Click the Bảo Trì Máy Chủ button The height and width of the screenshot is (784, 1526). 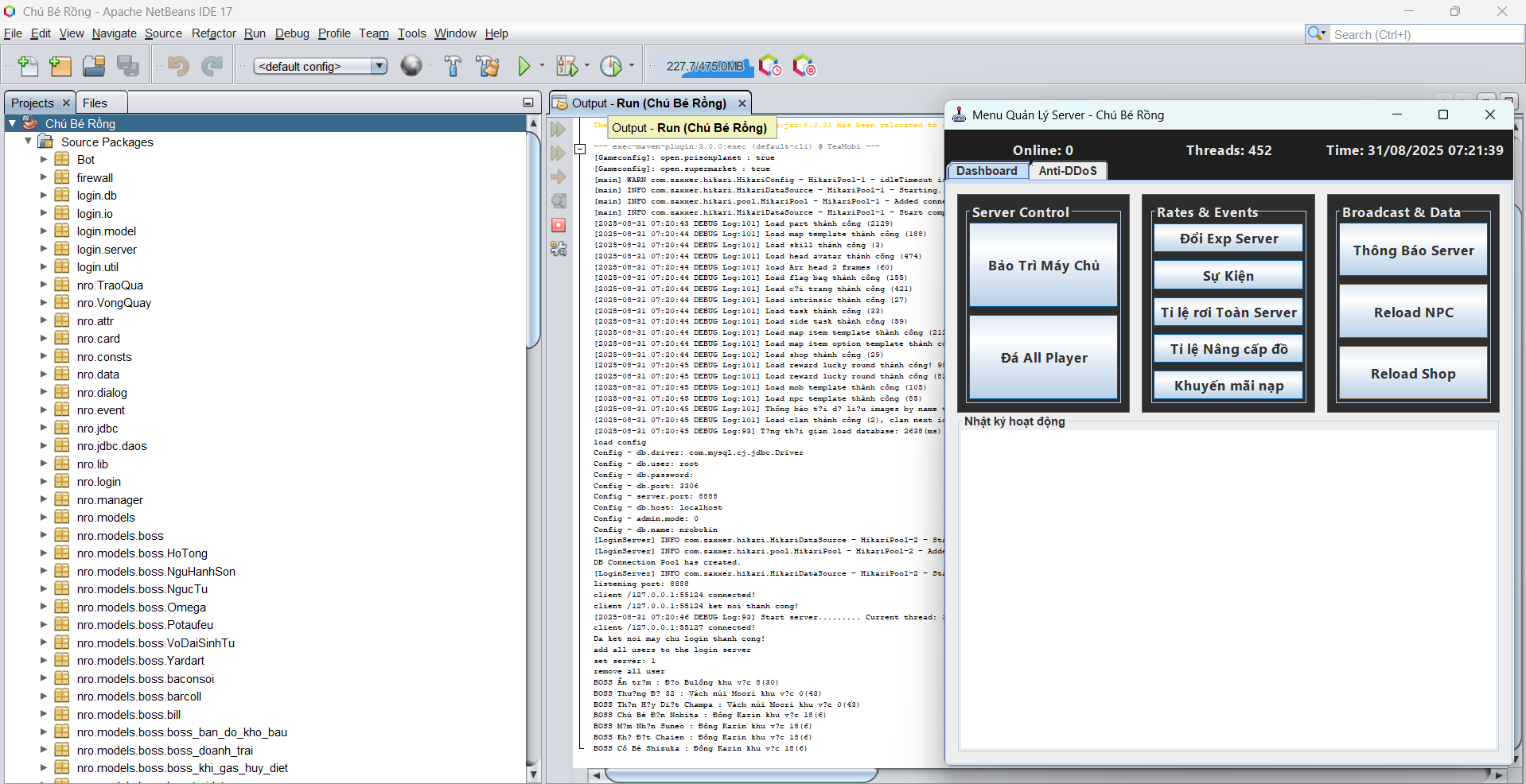[1044, 266]
